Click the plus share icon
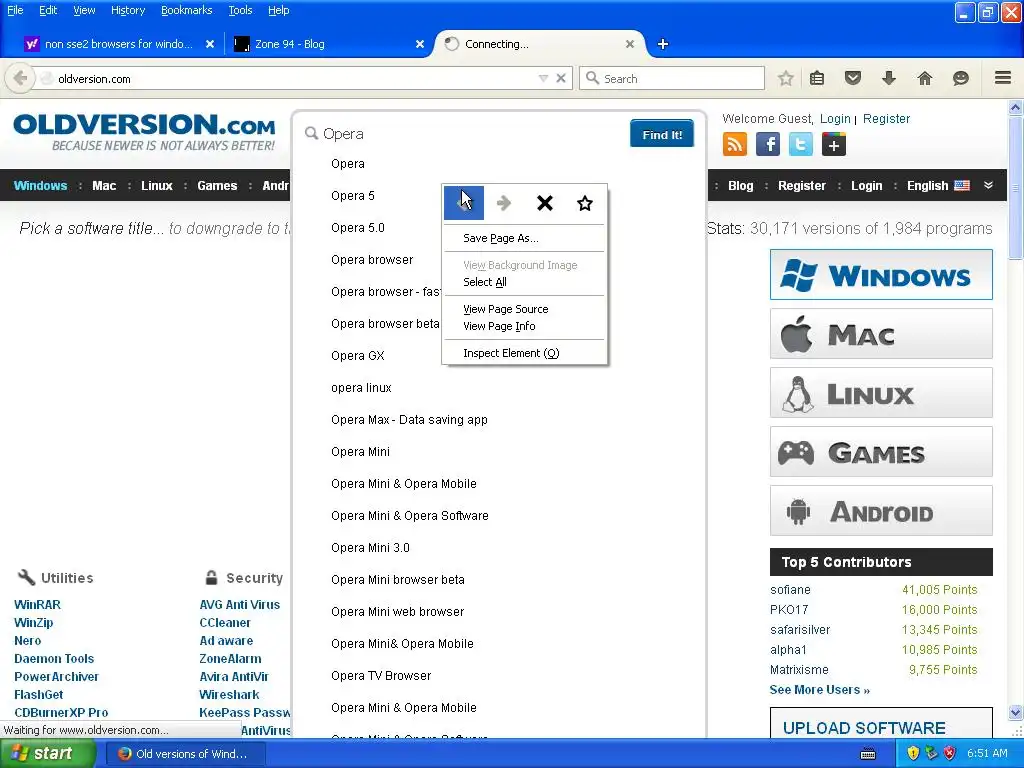 coord(834,144)
